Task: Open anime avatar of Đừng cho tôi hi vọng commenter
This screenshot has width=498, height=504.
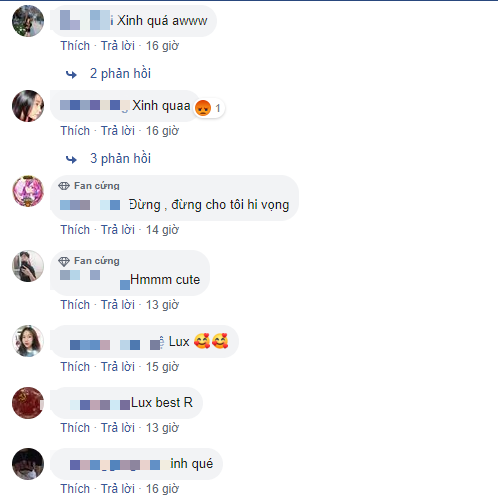Action: pyautogui.click(x=28, y=191)
